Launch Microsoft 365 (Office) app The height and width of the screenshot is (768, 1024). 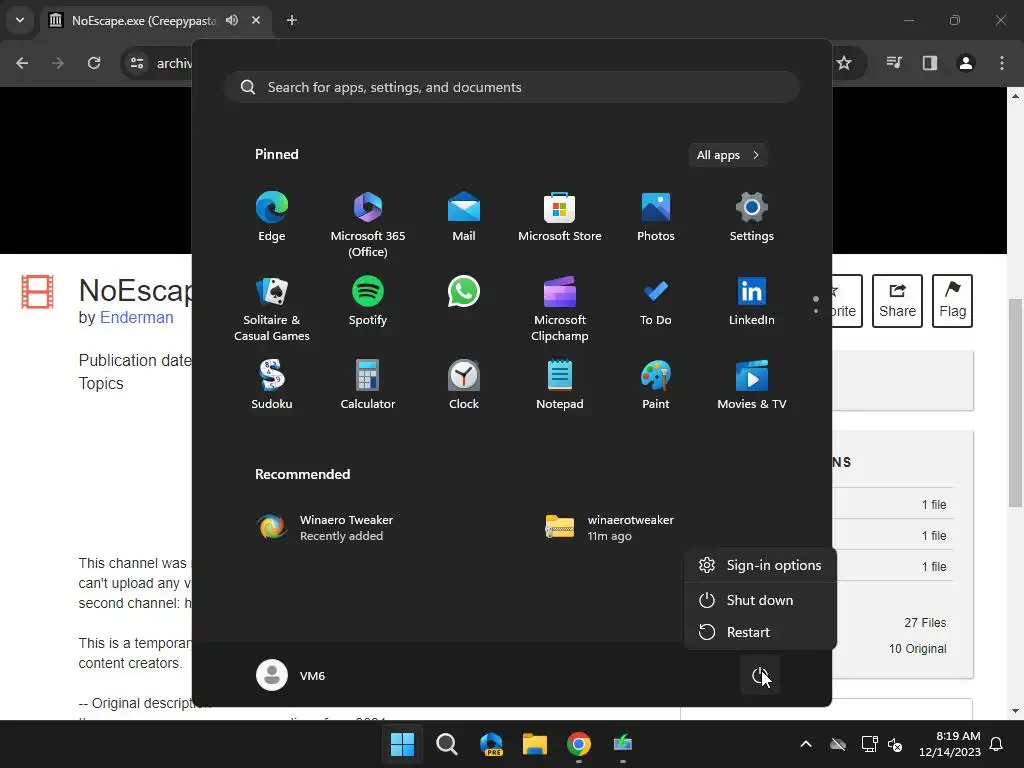tap(368, 225)
